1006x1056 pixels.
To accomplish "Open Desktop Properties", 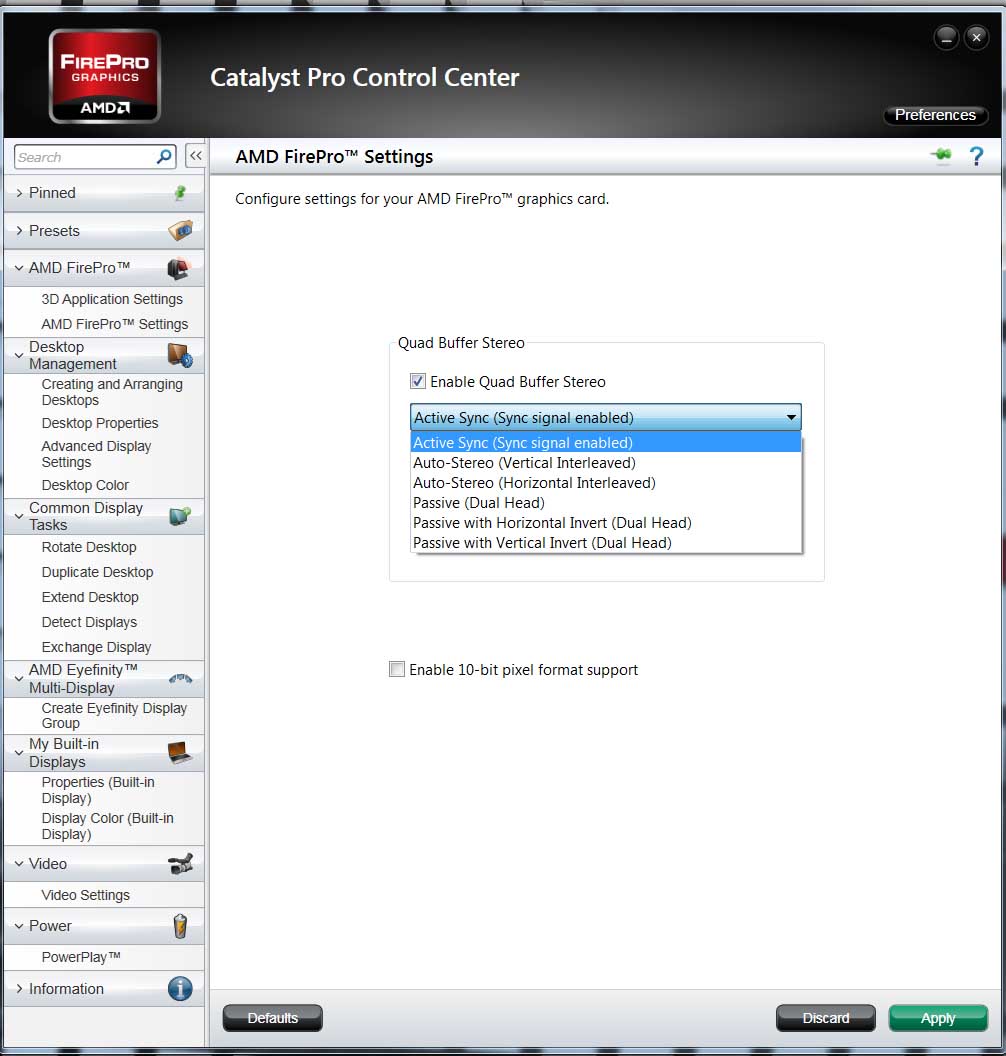I will pyautogui.click(x=100, y=423).
